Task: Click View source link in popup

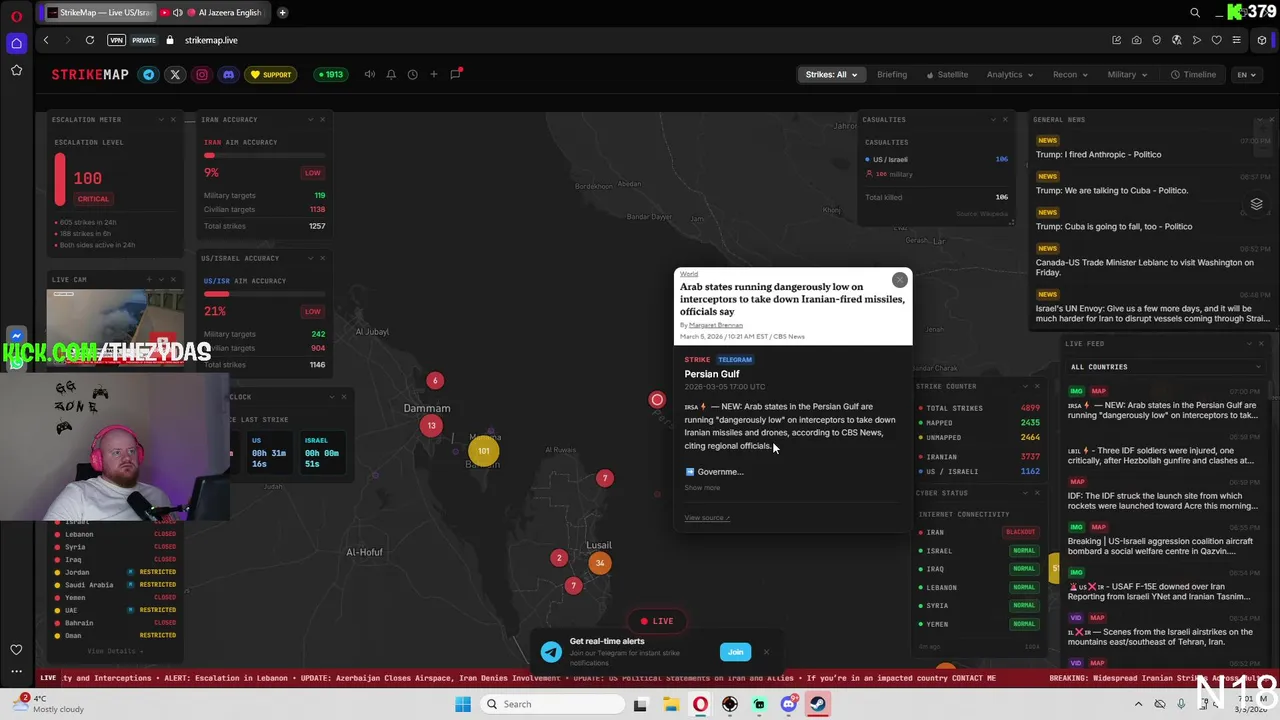Action: [707, 518]
